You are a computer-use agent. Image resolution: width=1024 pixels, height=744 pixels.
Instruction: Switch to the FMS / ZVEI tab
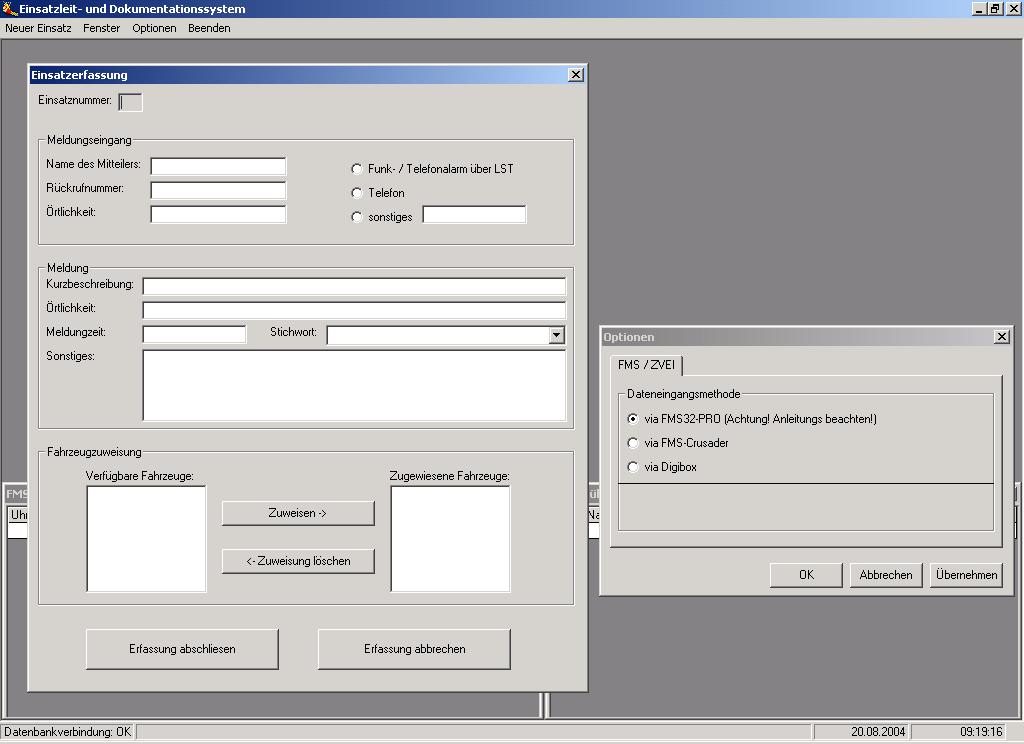pyautogui.click(x=646, y=366)
